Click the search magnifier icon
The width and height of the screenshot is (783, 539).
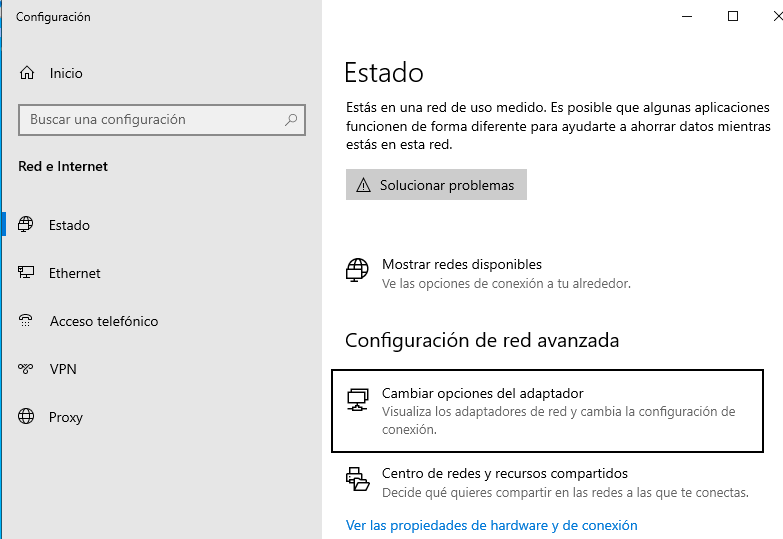click(x=291, y=120)
